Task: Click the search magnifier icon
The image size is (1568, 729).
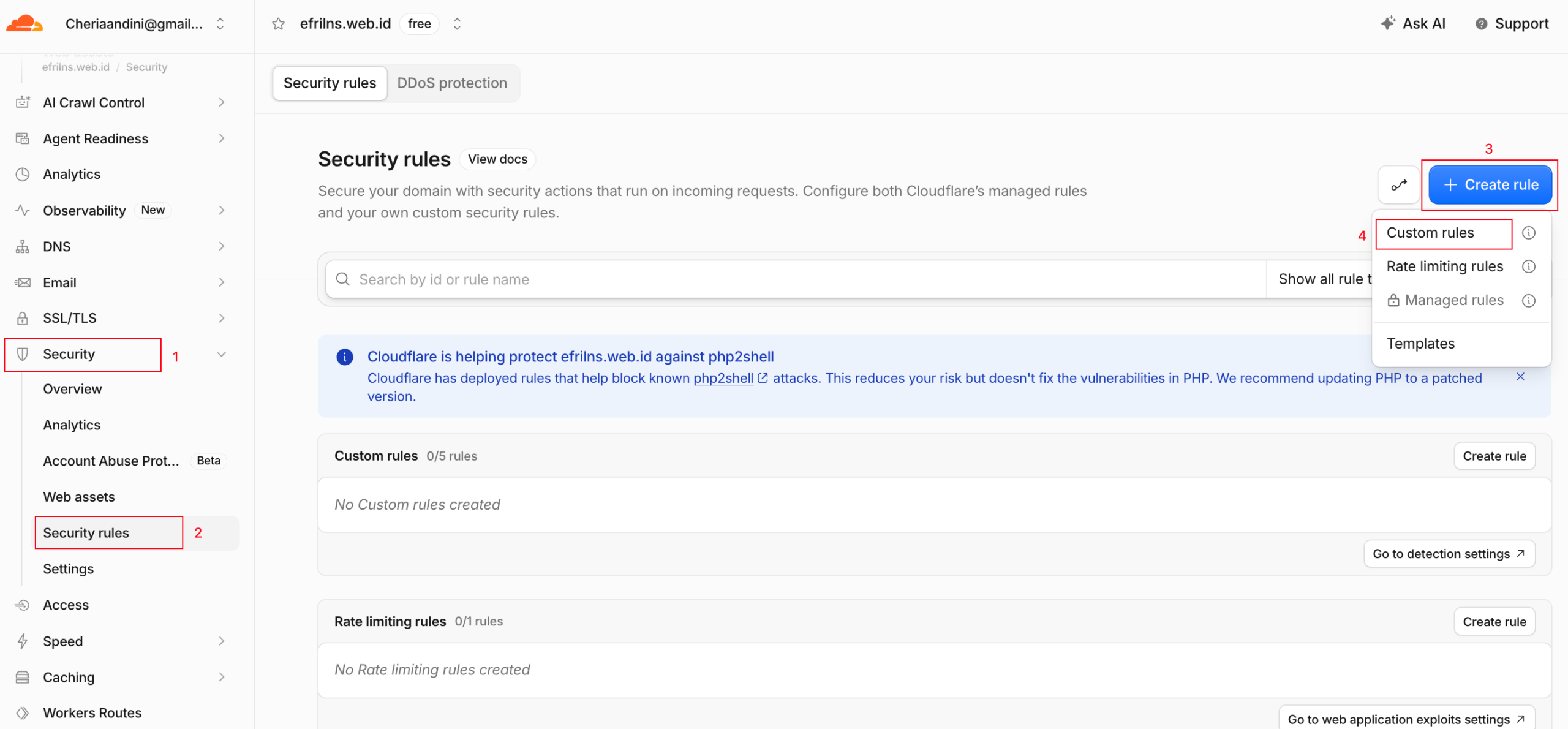Action: click(x=343, y=279)
